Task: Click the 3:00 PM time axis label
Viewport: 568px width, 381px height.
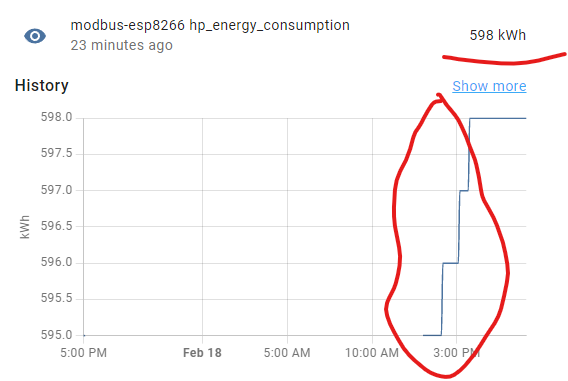Action: (x=456, y=352)
